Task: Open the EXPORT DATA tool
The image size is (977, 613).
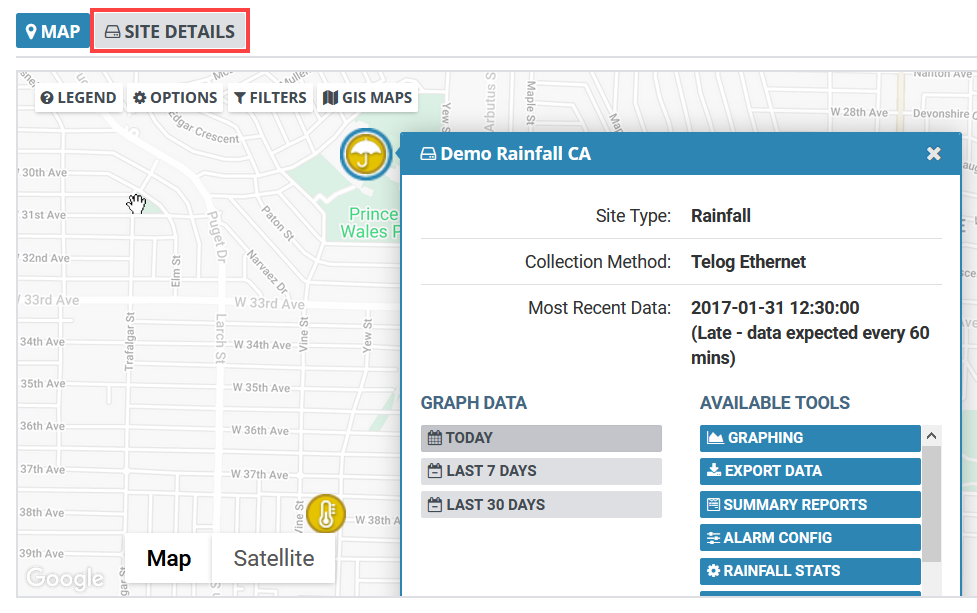Action: pyautogui.click(x=810, y=471)
